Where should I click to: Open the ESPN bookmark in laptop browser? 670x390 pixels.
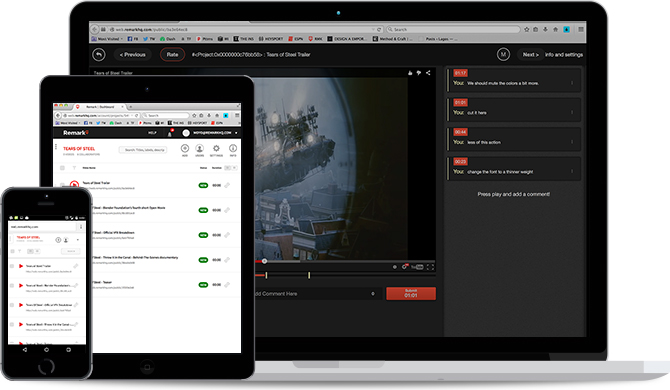[x=296, y=39]
